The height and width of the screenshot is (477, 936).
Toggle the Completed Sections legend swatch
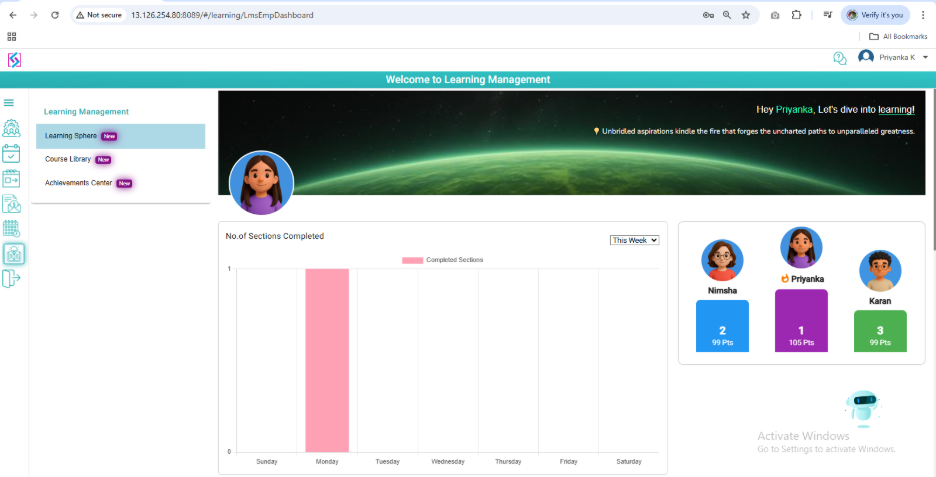412,260
